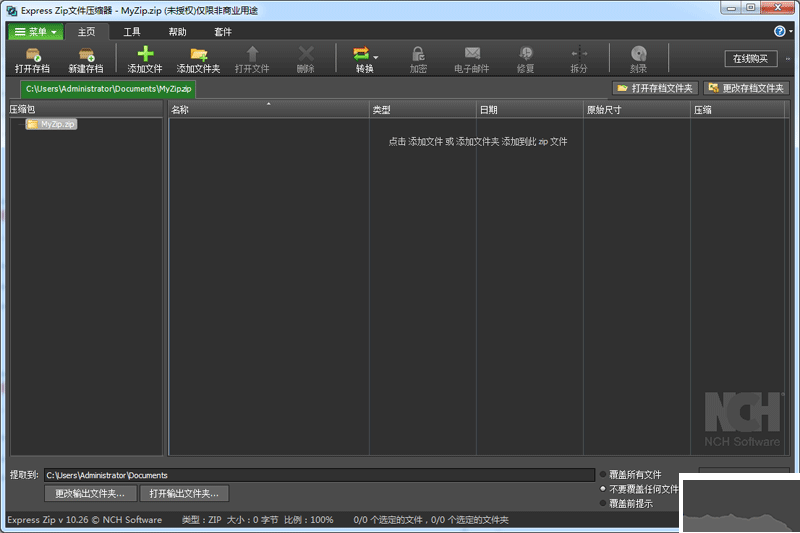Click the green plus 添加文件 icon
Image resolution: width=800 pixels, height=533 pixels.
[x=145, y=54]
